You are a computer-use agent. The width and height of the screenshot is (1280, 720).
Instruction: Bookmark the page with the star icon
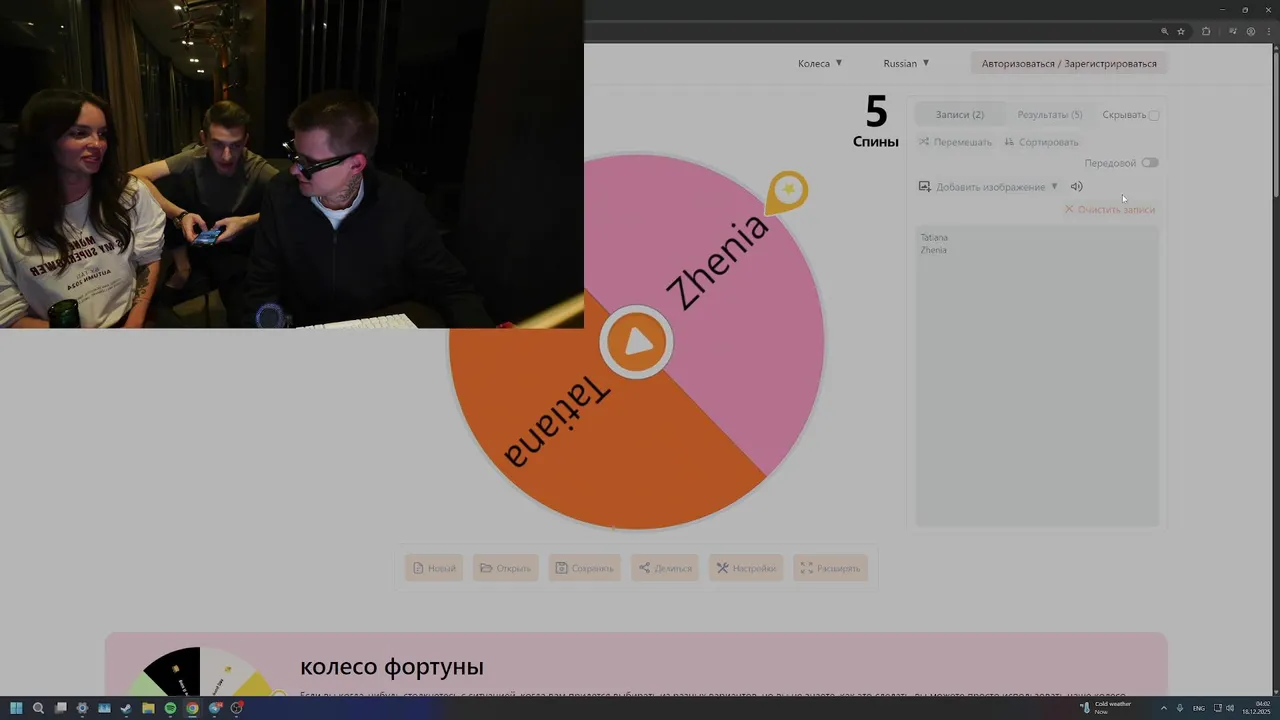(1181, 32)
